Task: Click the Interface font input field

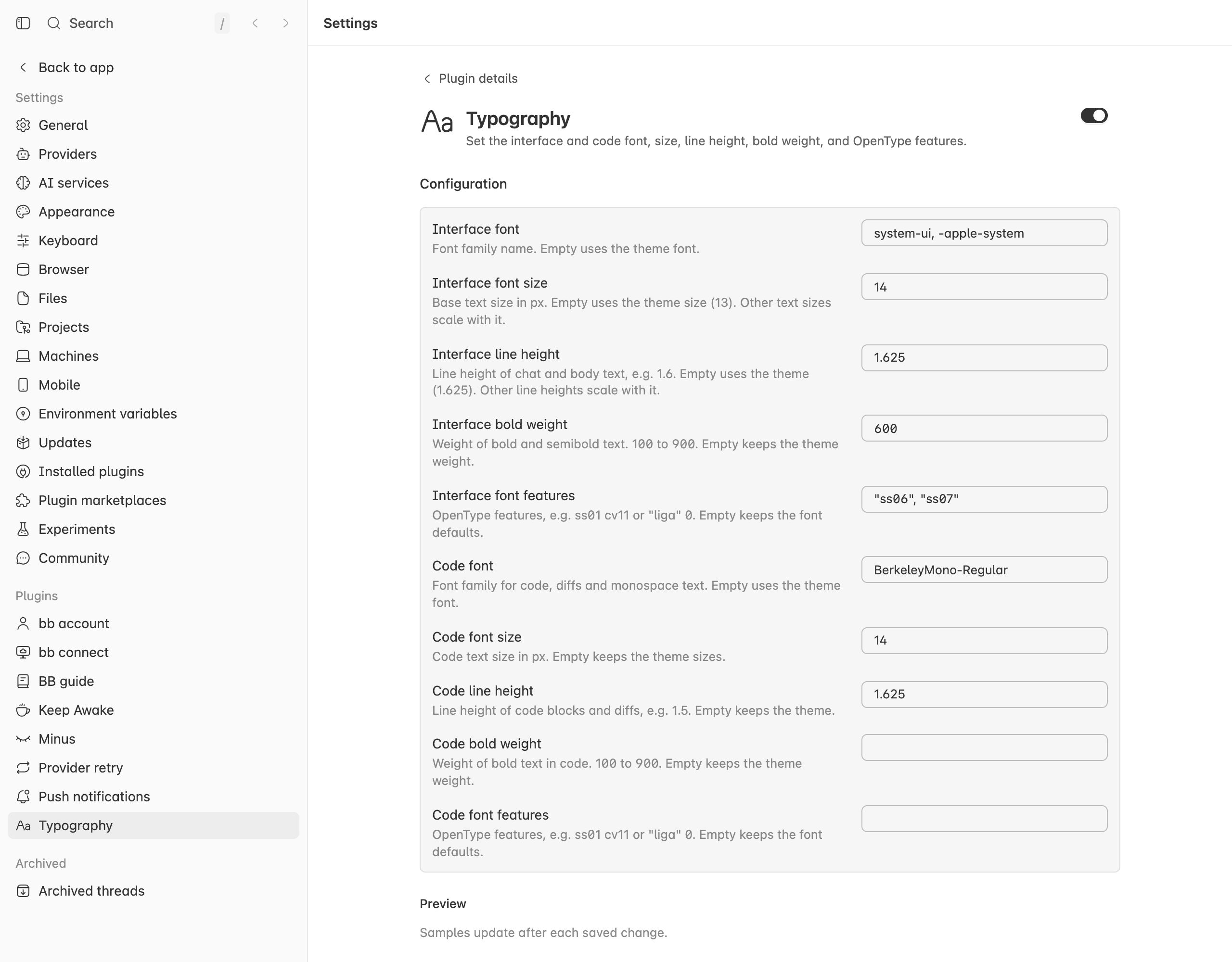Action: 984,233
